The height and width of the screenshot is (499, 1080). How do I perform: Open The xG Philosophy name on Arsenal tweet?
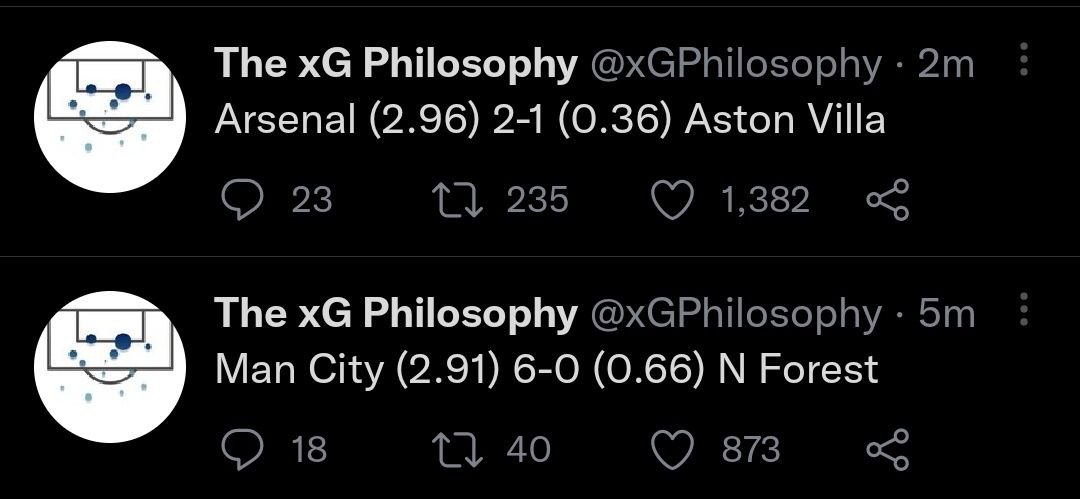click(396, 64)
